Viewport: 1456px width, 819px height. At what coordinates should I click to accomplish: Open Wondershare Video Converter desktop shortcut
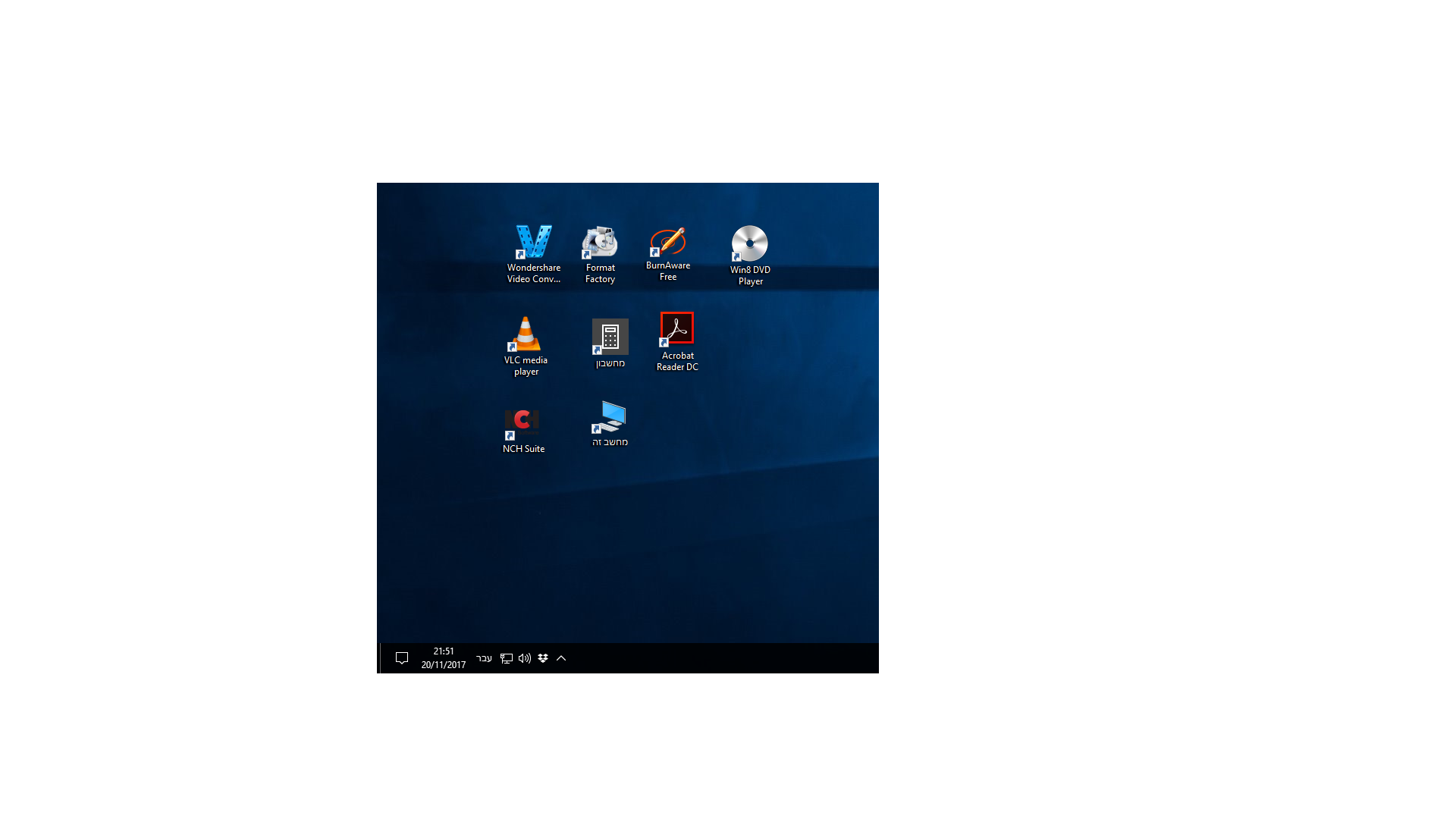[x=534, y=243]
